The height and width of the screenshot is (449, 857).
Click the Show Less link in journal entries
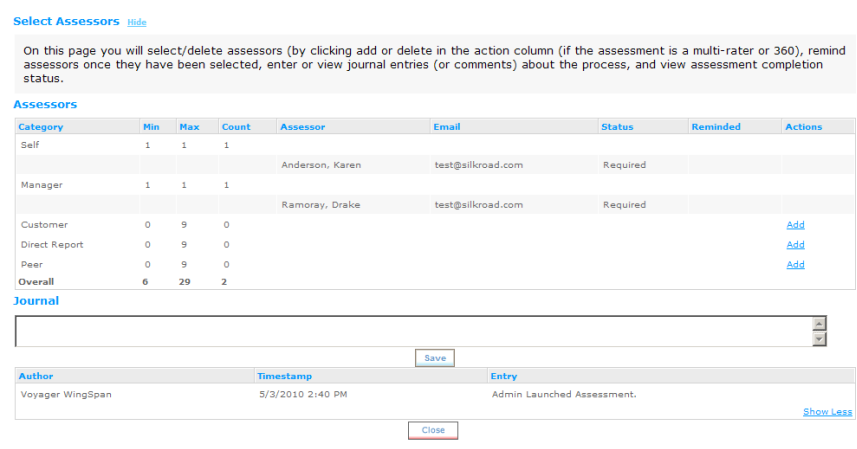[827, 412]
